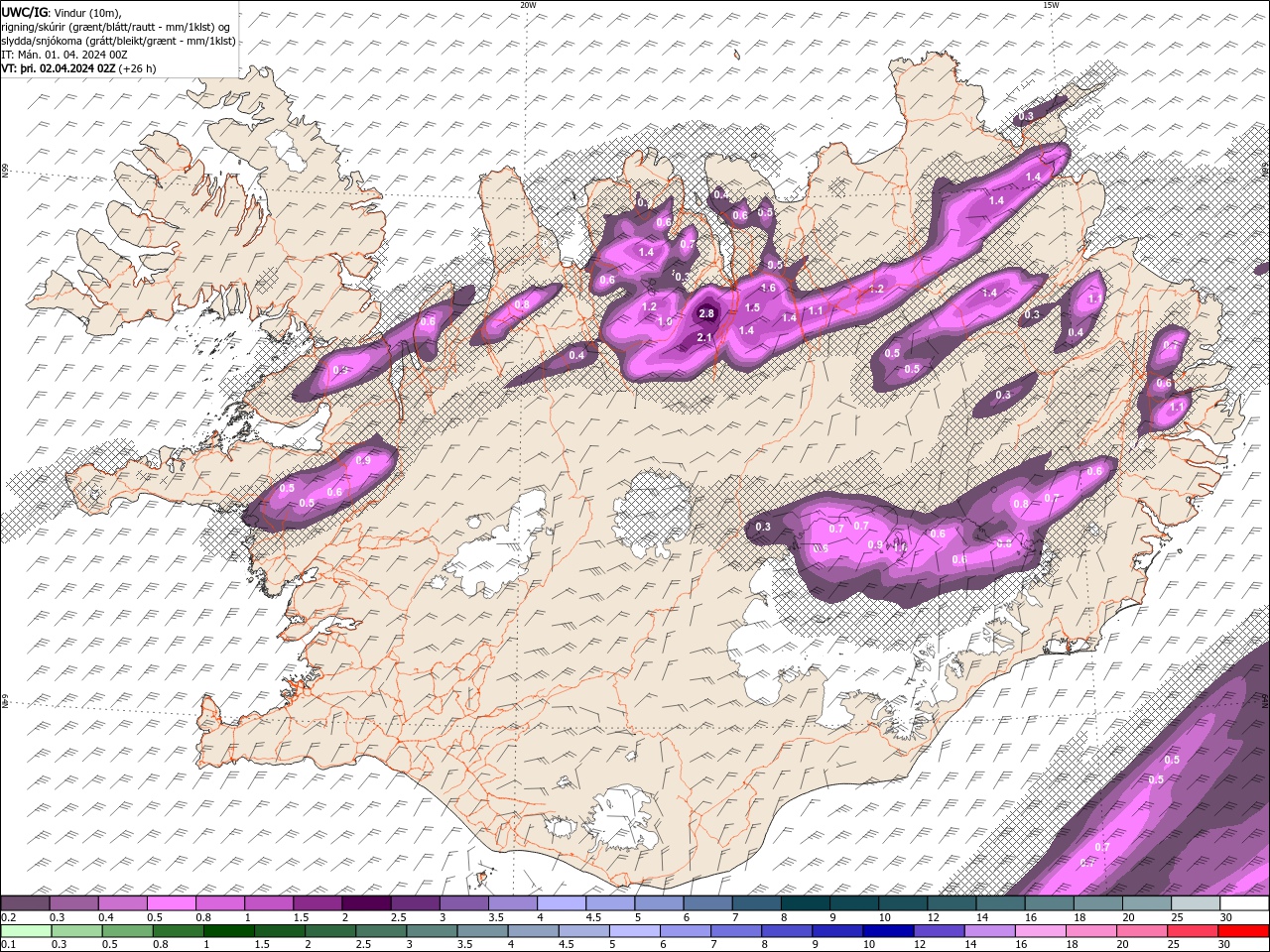Click the pale green swatch labelled 0.1 in the bottom legend row
Image resolution: width=1270 pixels, height=952 pixels.
tap(25, 931)
